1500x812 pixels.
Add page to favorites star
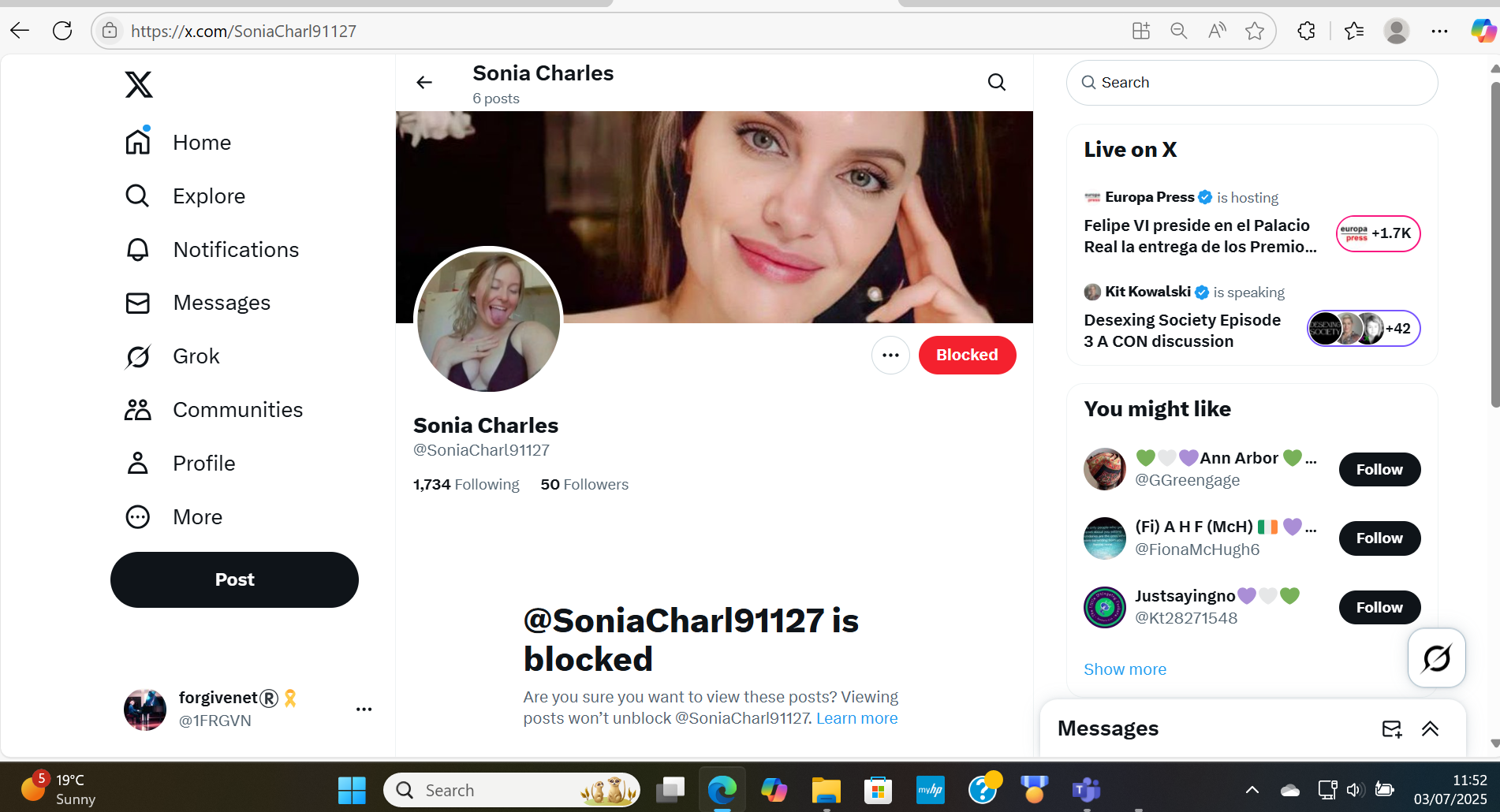pyautogui.click(x=1255, y=31)
